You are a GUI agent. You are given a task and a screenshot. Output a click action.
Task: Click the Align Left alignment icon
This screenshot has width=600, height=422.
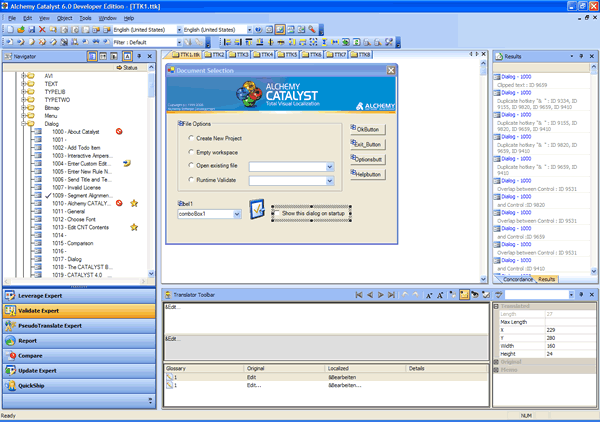pyautogui.click(x=227, y=42)
